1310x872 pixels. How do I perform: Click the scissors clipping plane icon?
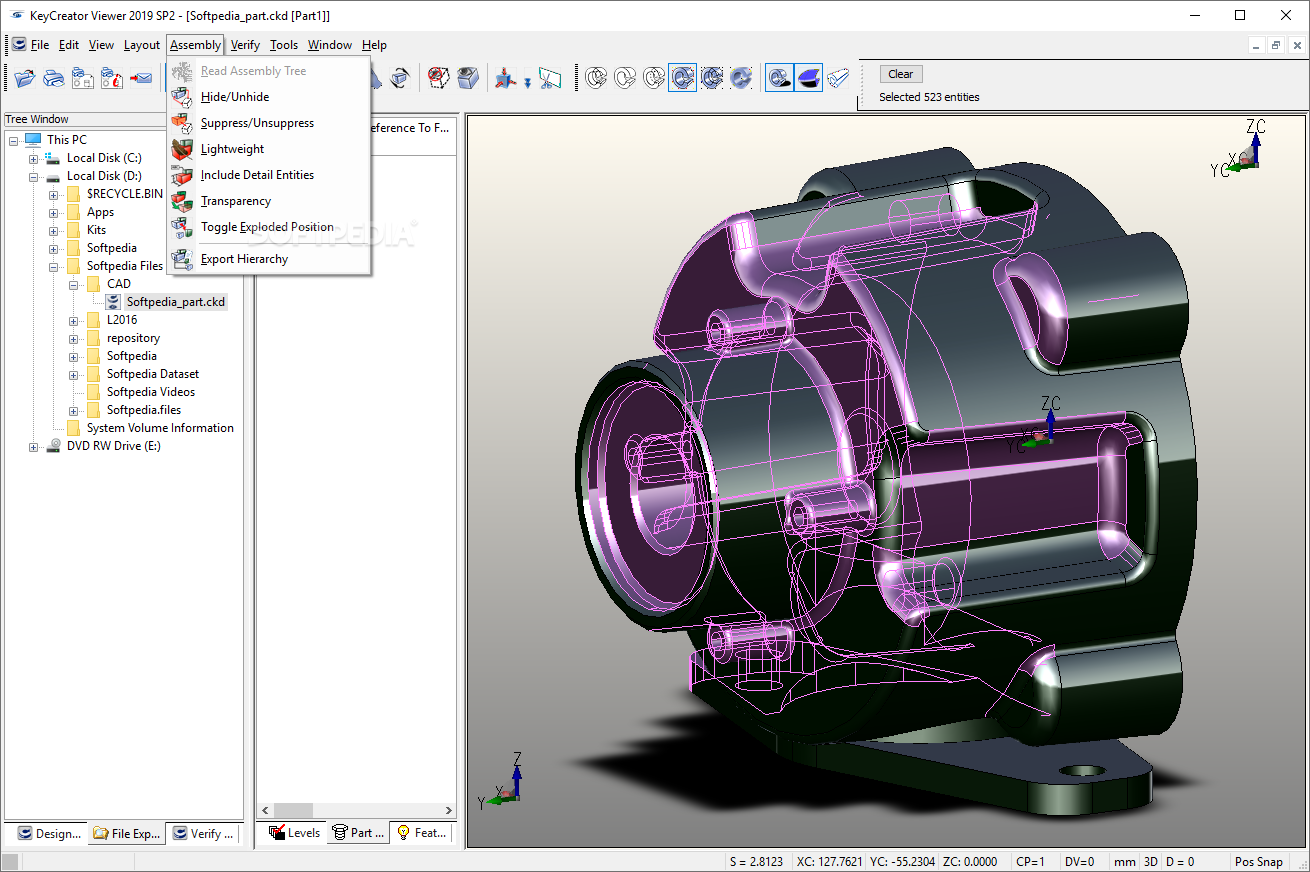click(x=551, y=78)
